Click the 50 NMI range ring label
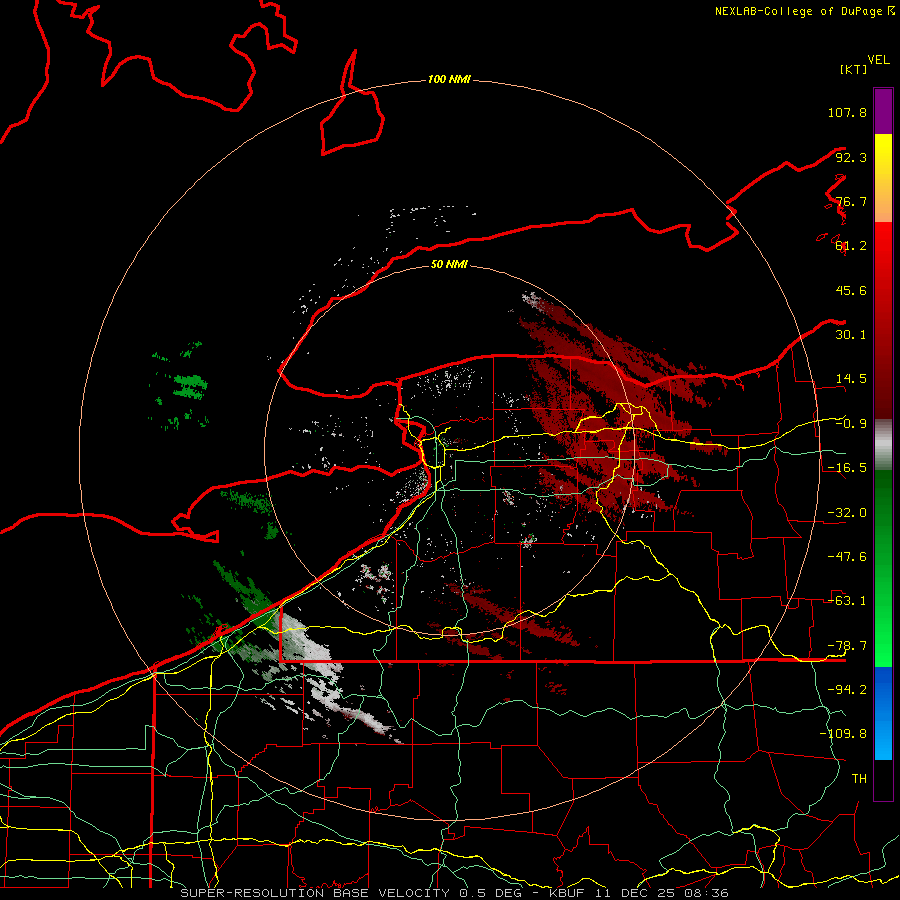 click(x=449, y=264)
